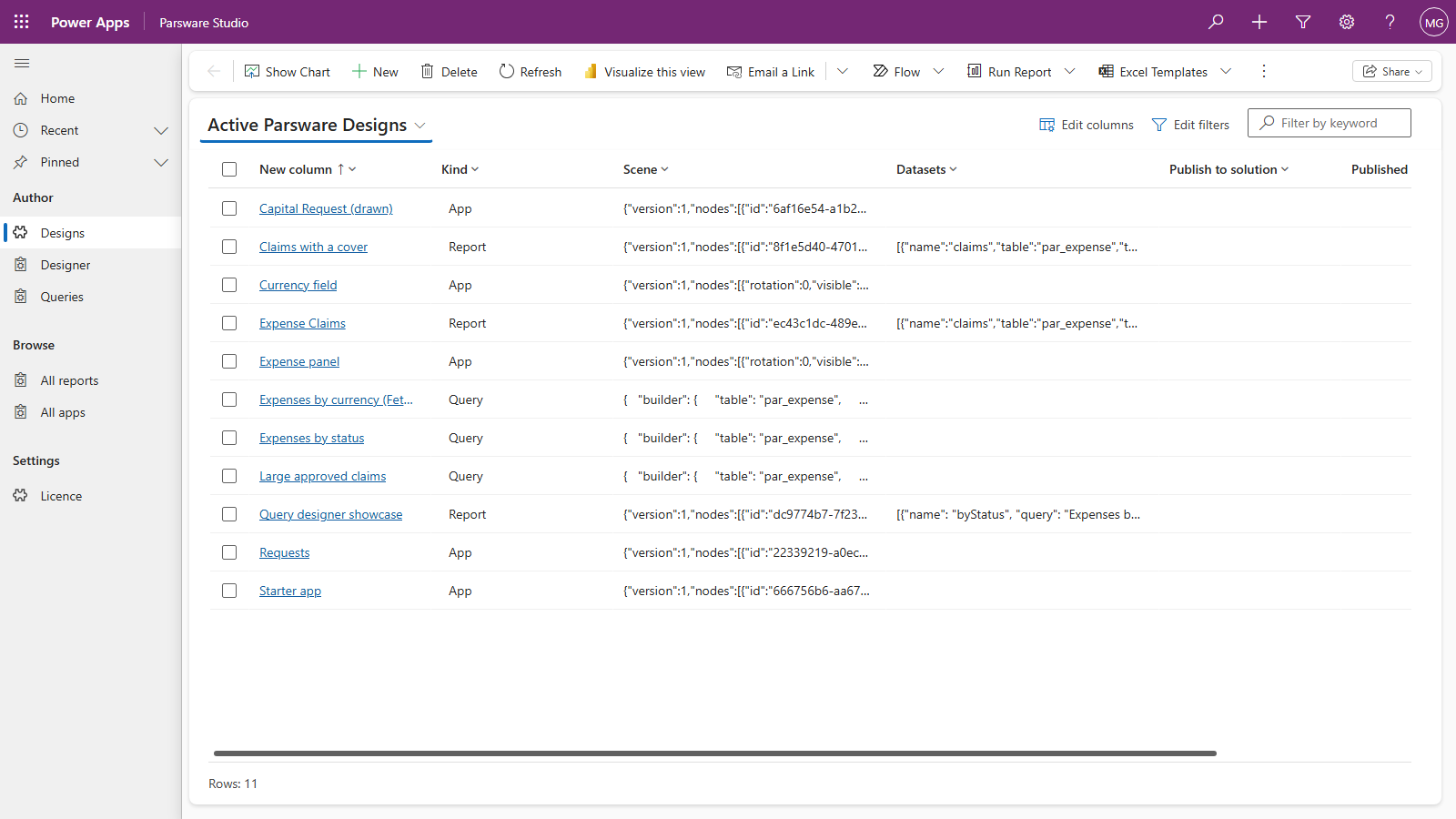The image size is (1456, 819).
Task: Open the settings gear icon
Action: tap(1347, 22)
